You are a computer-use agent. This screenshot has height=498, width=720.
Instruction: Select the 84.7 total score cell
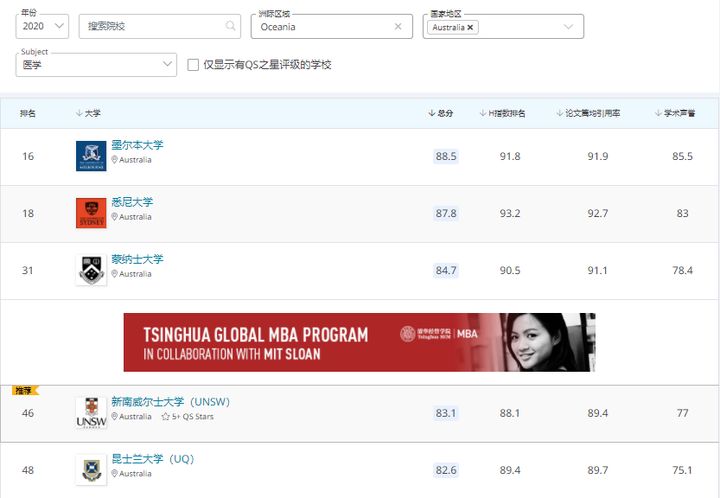click(x=446, y=270)
